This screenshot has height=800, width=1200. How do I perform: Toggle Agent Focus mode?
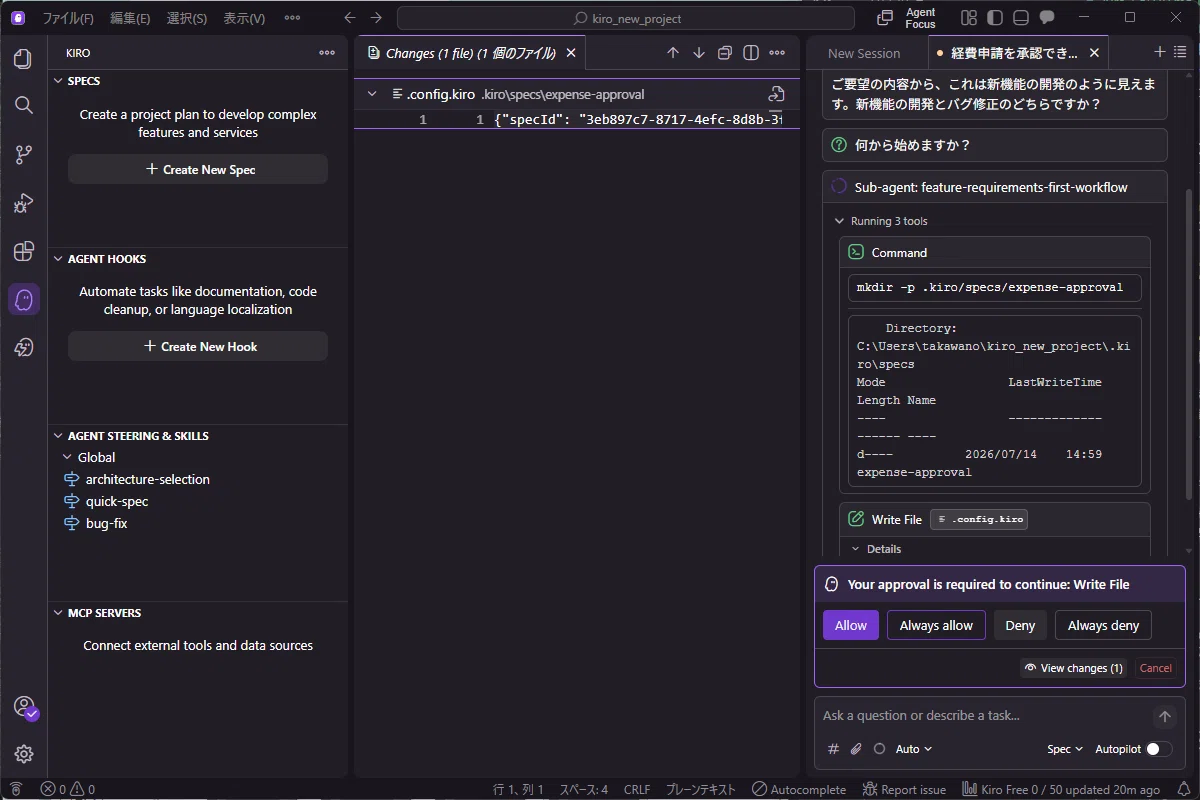coord(907,18)
